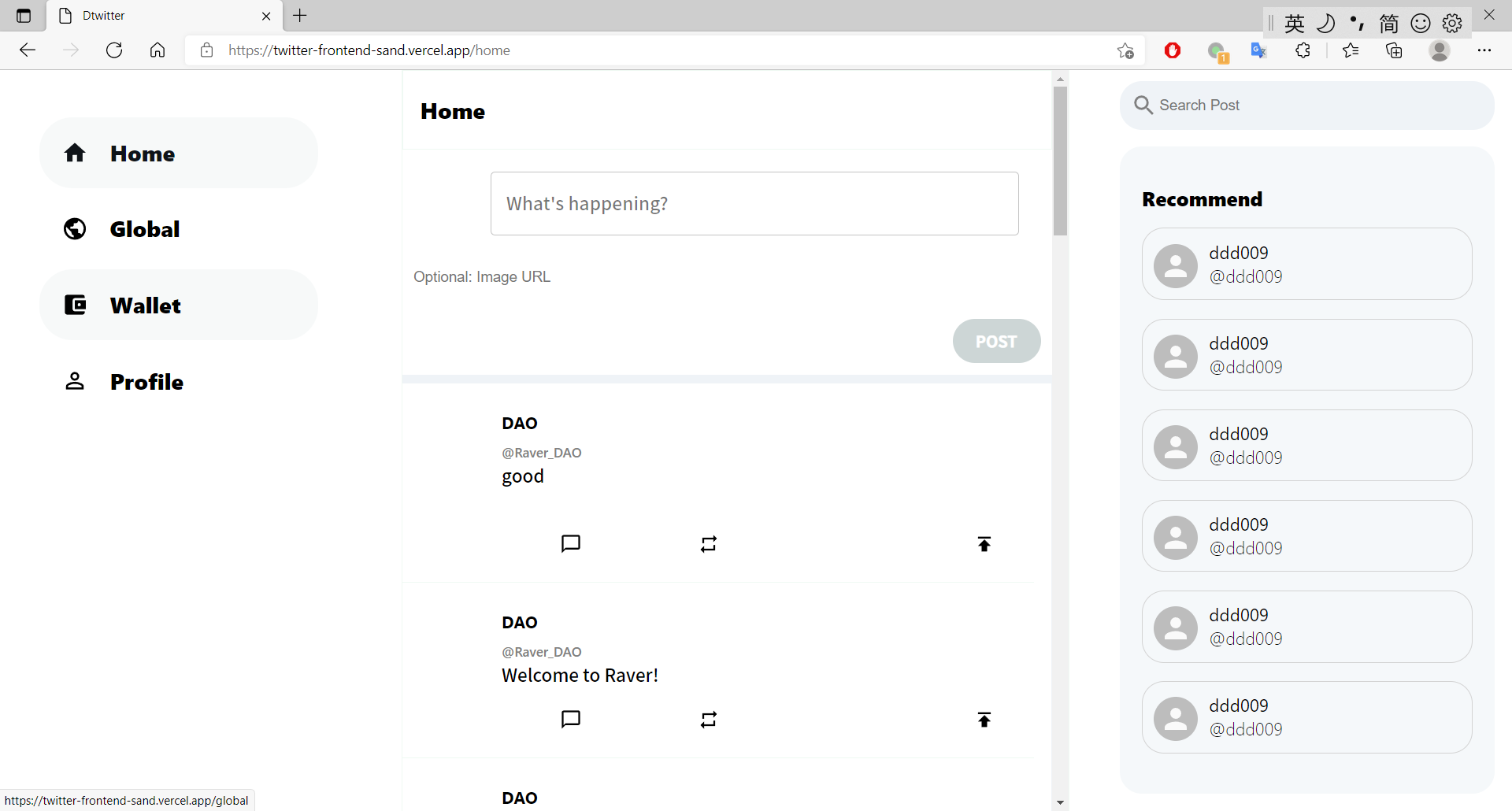Click the IME emoji smiley icon
This screenshot has height=811, width=1512.
click(x=1421, y=24)
